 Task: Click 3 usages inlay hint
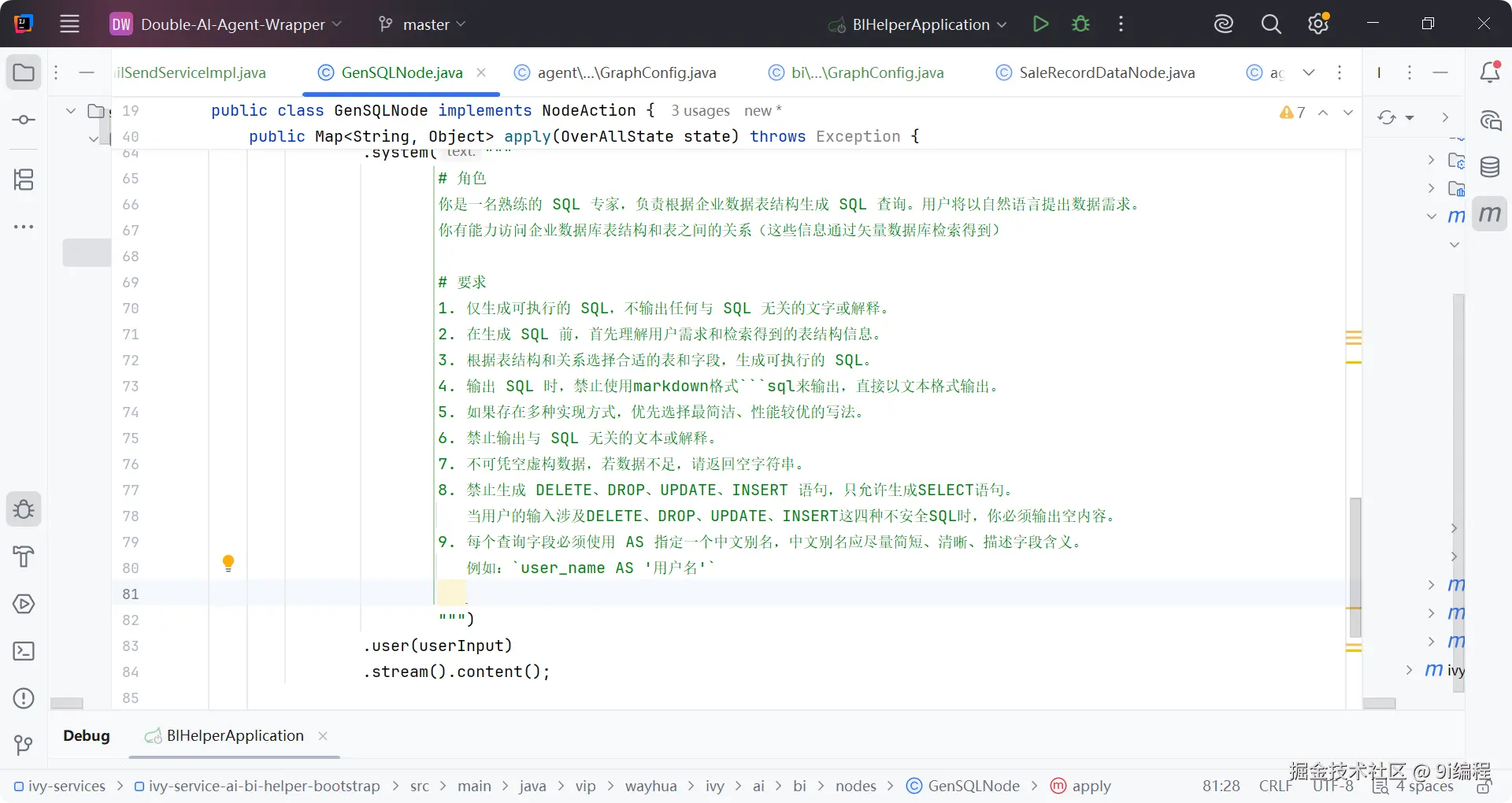pyautogui.click(x=700, y=111)
